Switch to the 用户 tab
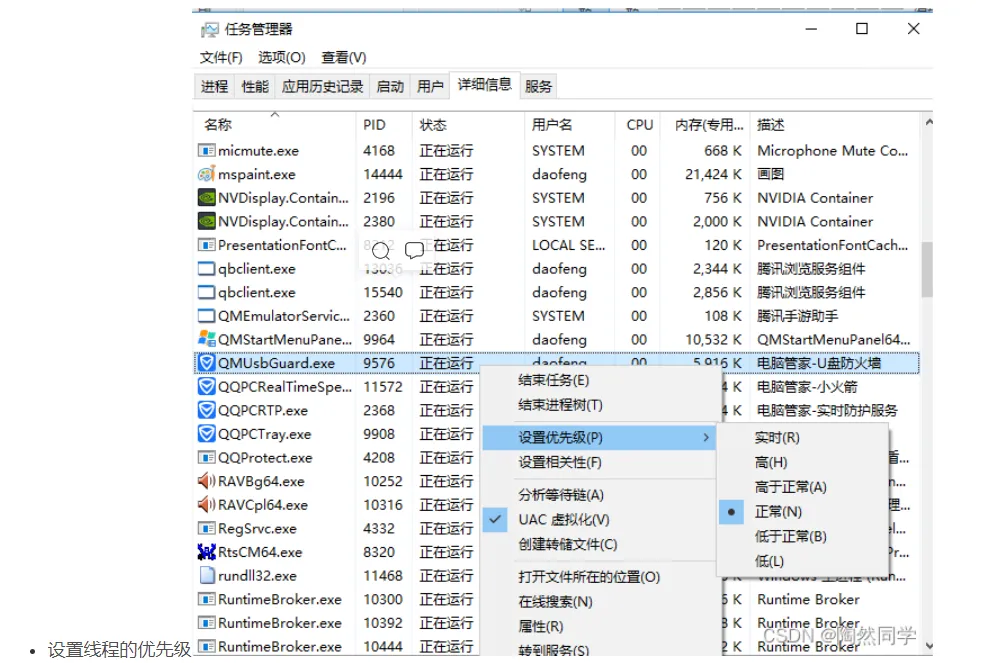Image resolution: width=997 pixels, height=663 pixels. pos(430,86)
